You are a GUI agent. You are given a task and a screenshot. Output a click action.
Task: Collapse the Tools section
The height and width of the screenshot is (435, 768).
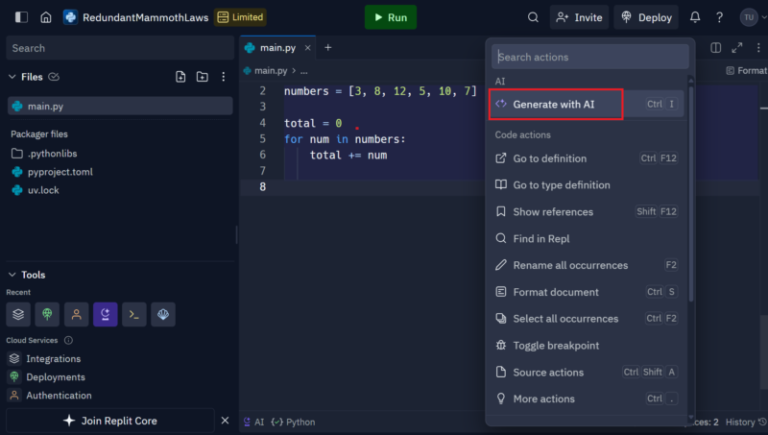pyautogui.click(x=12, y=275)
